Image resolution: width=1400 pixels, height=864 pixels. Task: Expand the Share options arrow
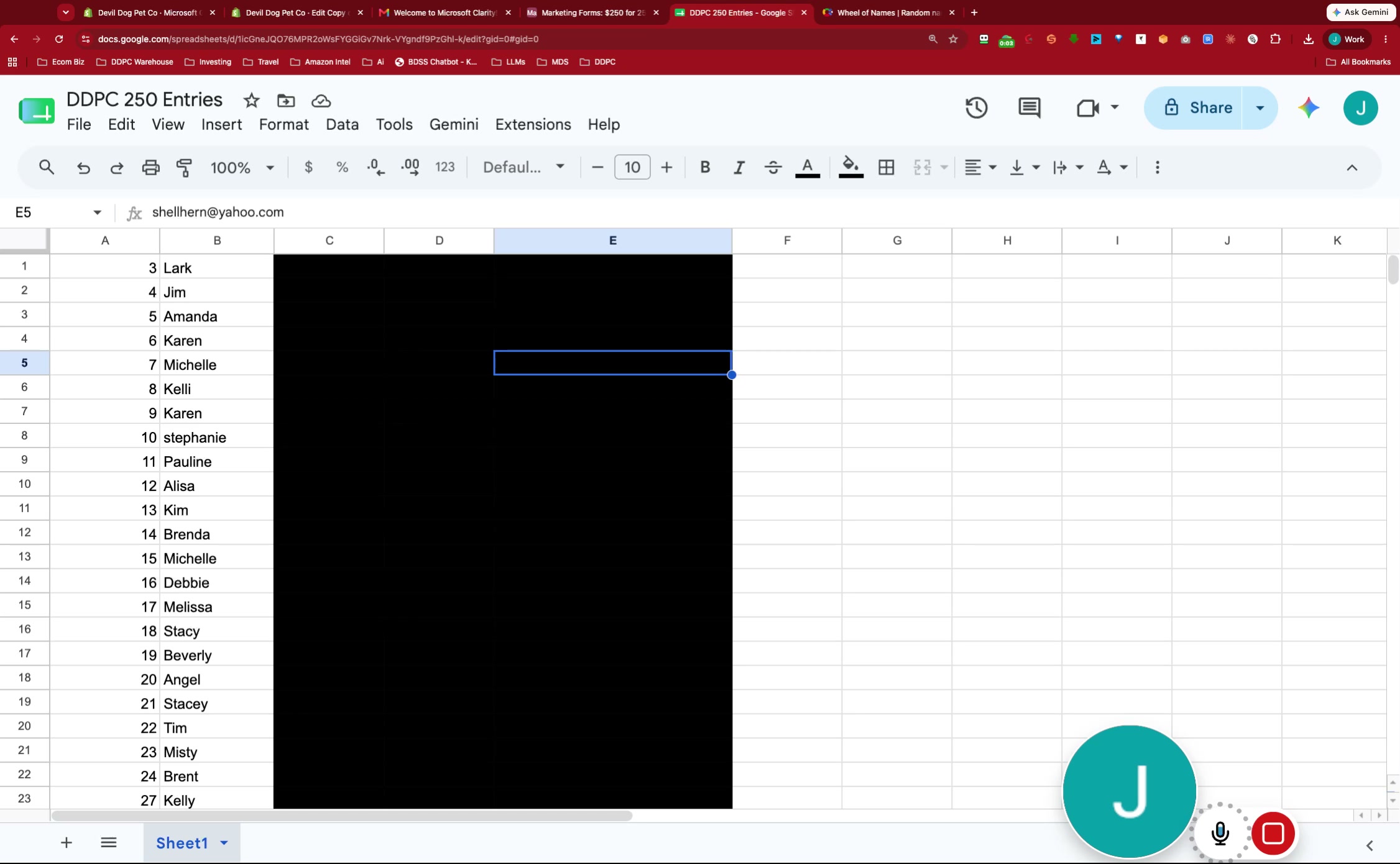pyautogui.click(x=1260, y=108)
